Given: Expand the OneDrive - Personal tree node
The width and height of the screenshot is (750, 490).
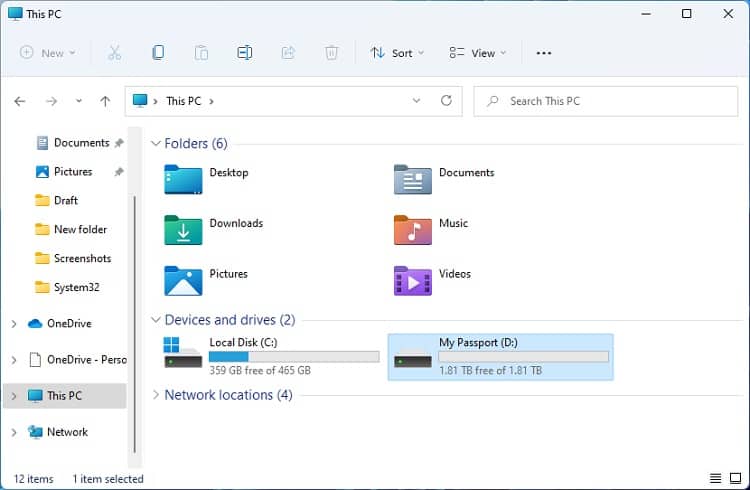Looking at the screenshot, I should point(14,360).
